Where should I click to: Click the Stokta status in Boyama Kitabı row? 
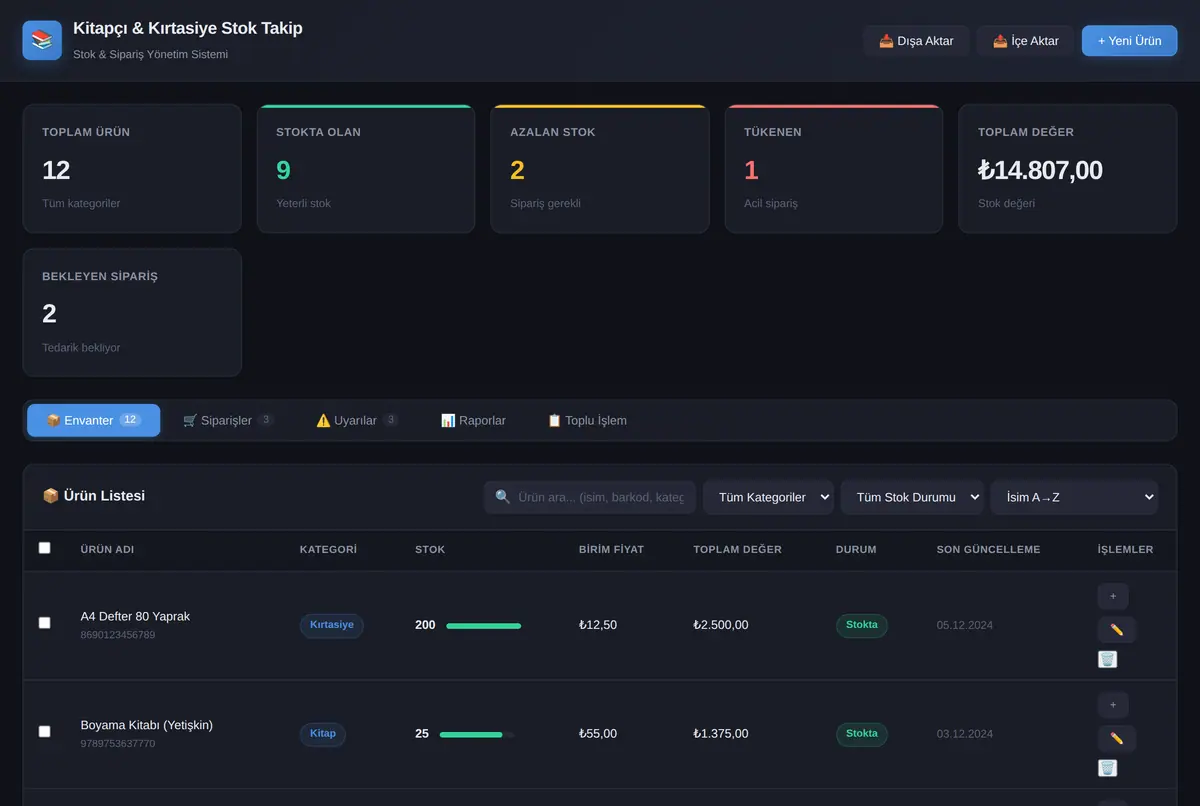862,734
